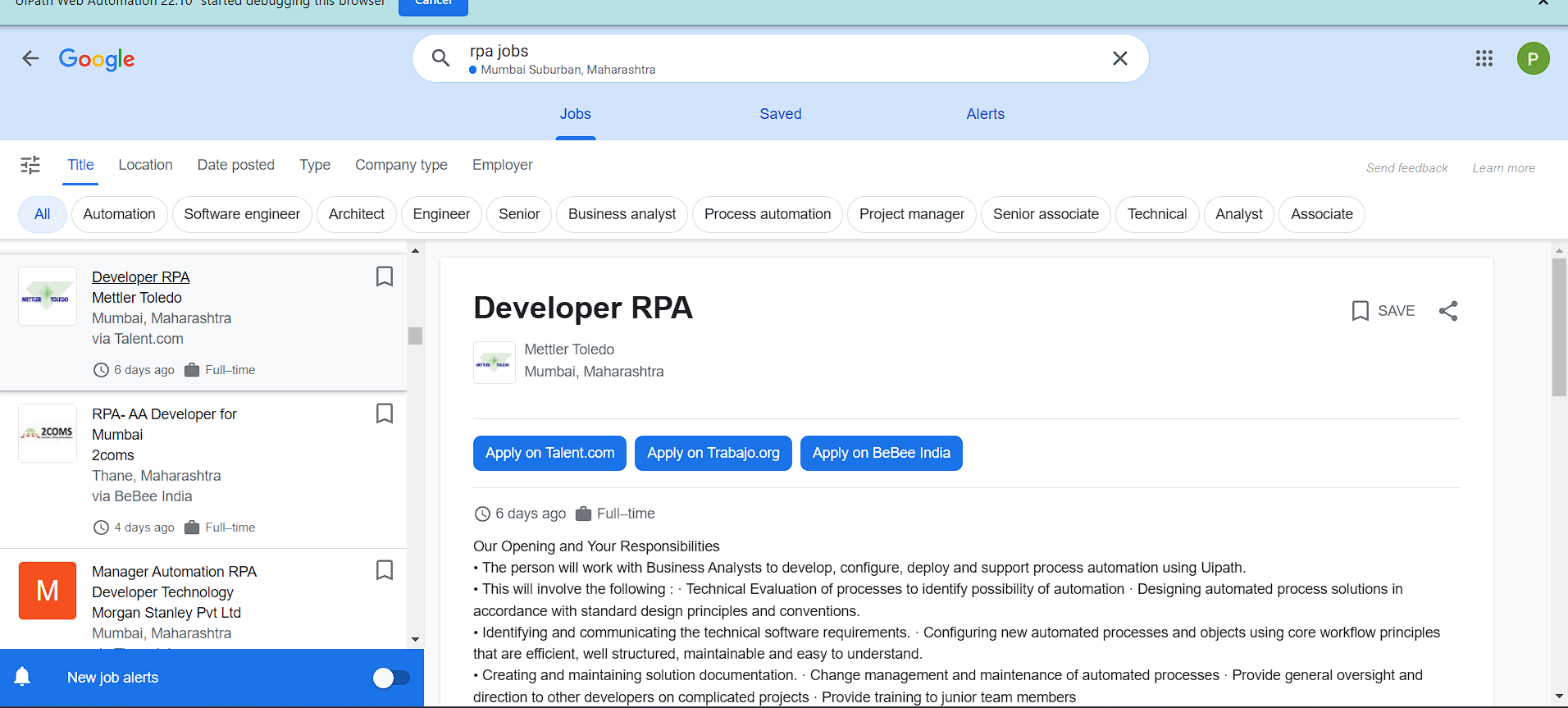1568x708 pixels.
Task: Filter by Software engineer chip
Action: tap(242, 214)
